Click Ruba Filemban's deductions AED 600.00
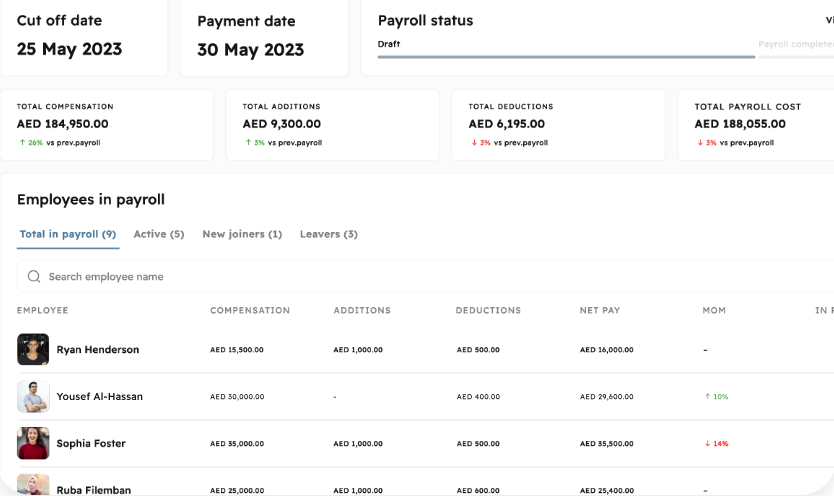This screenshot has height=496, width=834. click(478, 490)
